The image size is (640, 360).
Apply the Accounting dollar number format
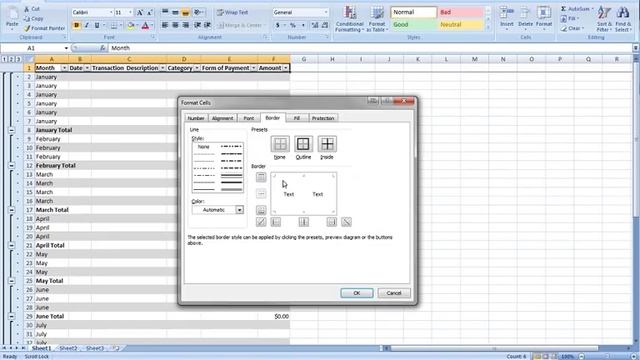pyautogui.click(x=278, y=25)
